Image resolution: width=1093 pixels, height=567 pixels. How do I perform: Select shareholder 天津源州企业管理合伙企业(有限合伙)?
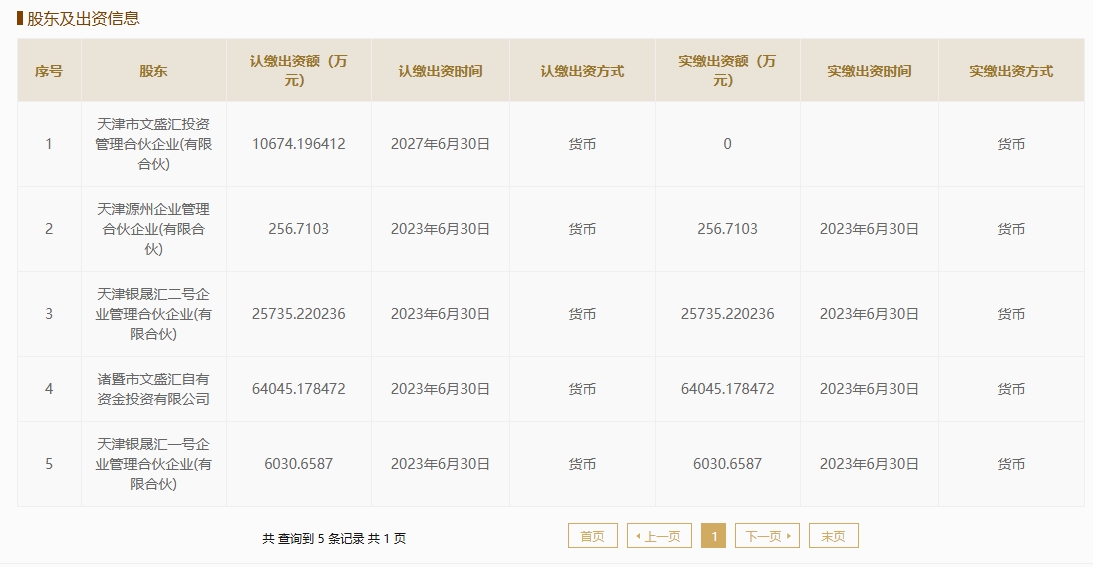click(153, 229)
